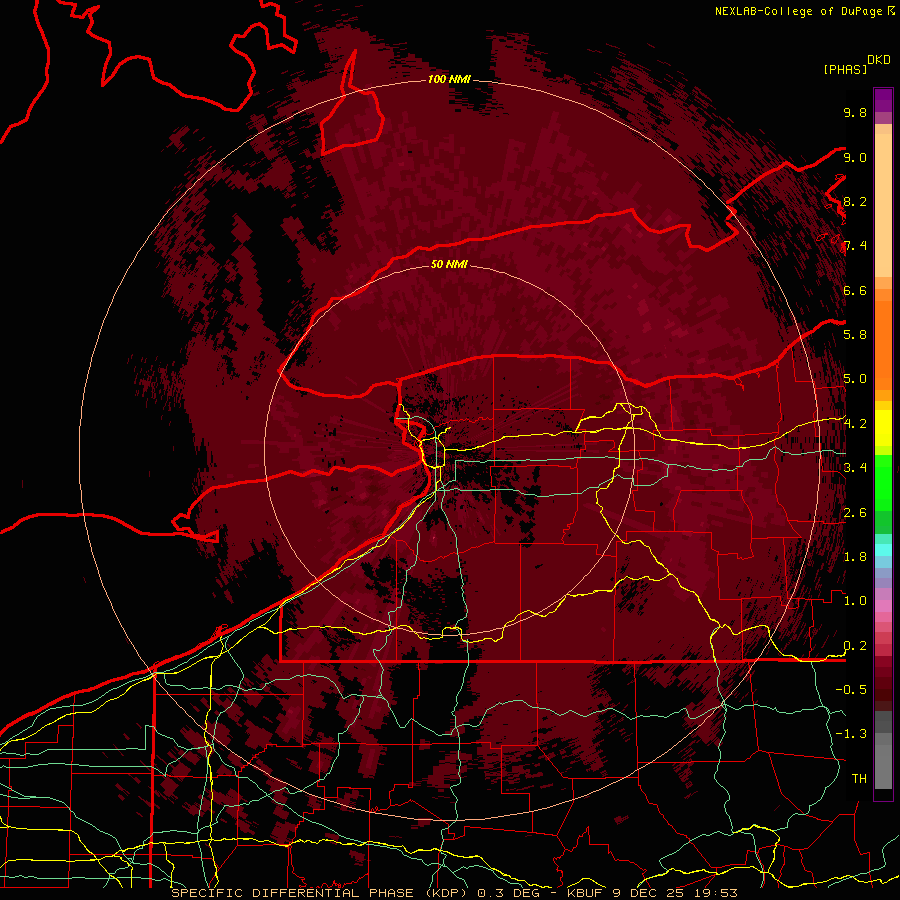Click the DKD label above color scale

coord(879,60)
